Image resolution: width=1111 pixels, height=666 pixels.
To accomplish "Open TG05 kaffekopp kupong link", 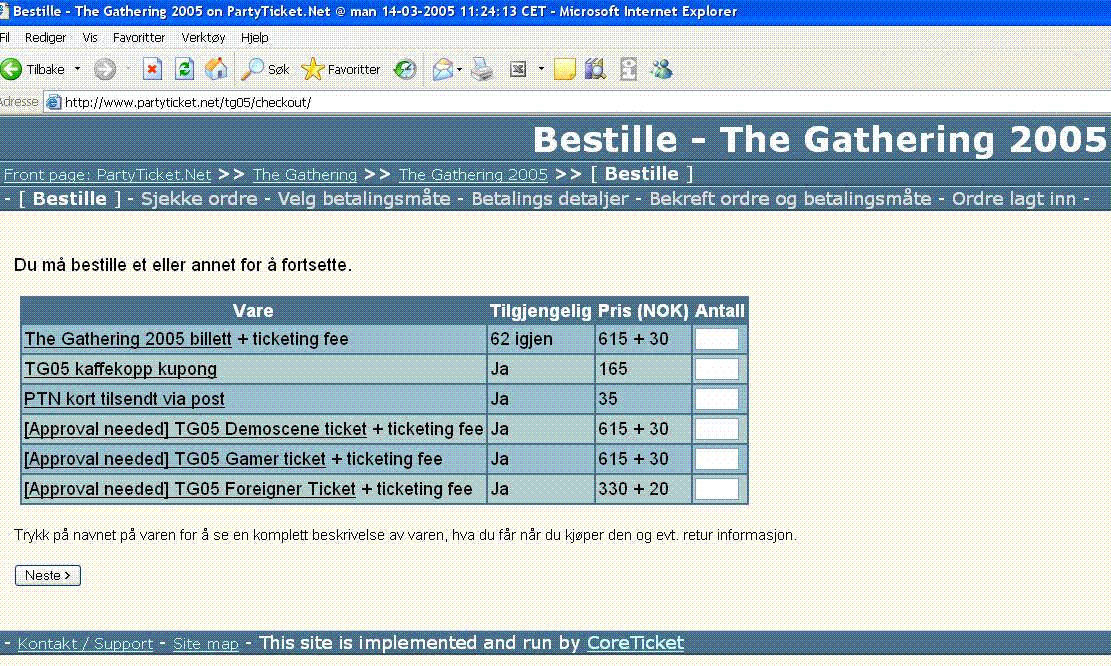I will pyautogui.click(x=120, y=369).
